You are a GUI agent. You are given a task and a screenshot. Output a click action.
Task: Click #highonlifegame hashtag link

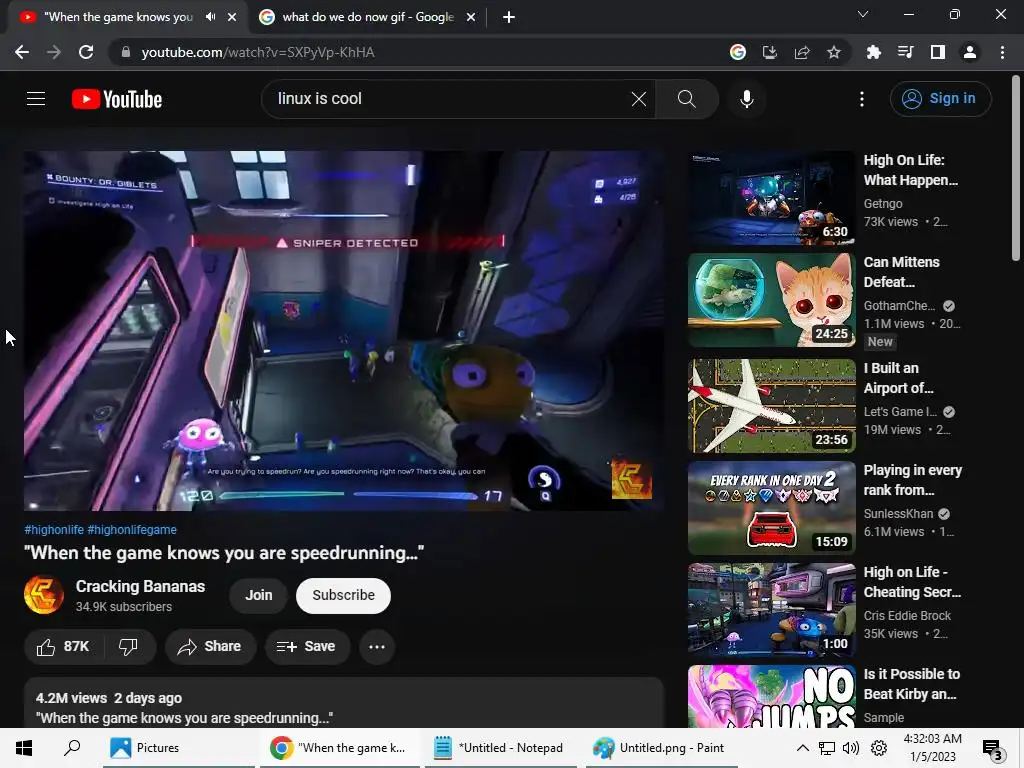click(132, 530)
